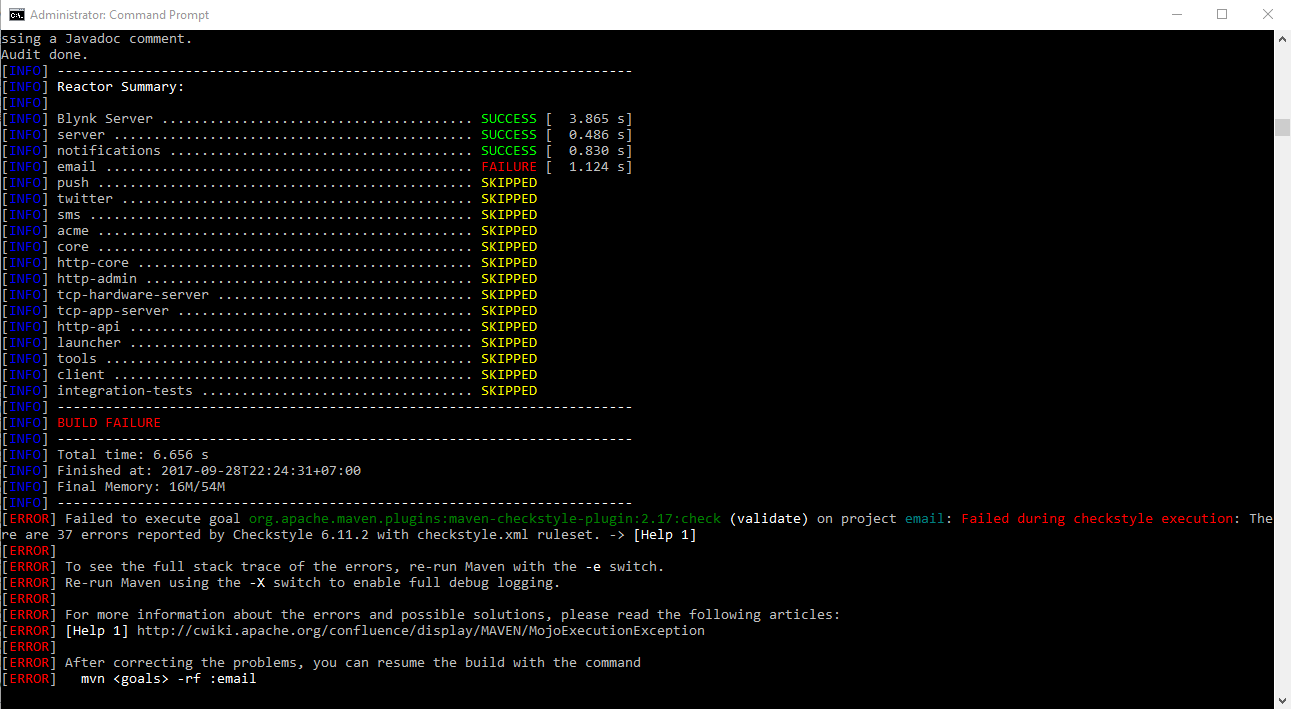The height and width of the screenshot is (709, 1291).
Task: Click the red FAILURE status for email
Action: click(509, 167)
